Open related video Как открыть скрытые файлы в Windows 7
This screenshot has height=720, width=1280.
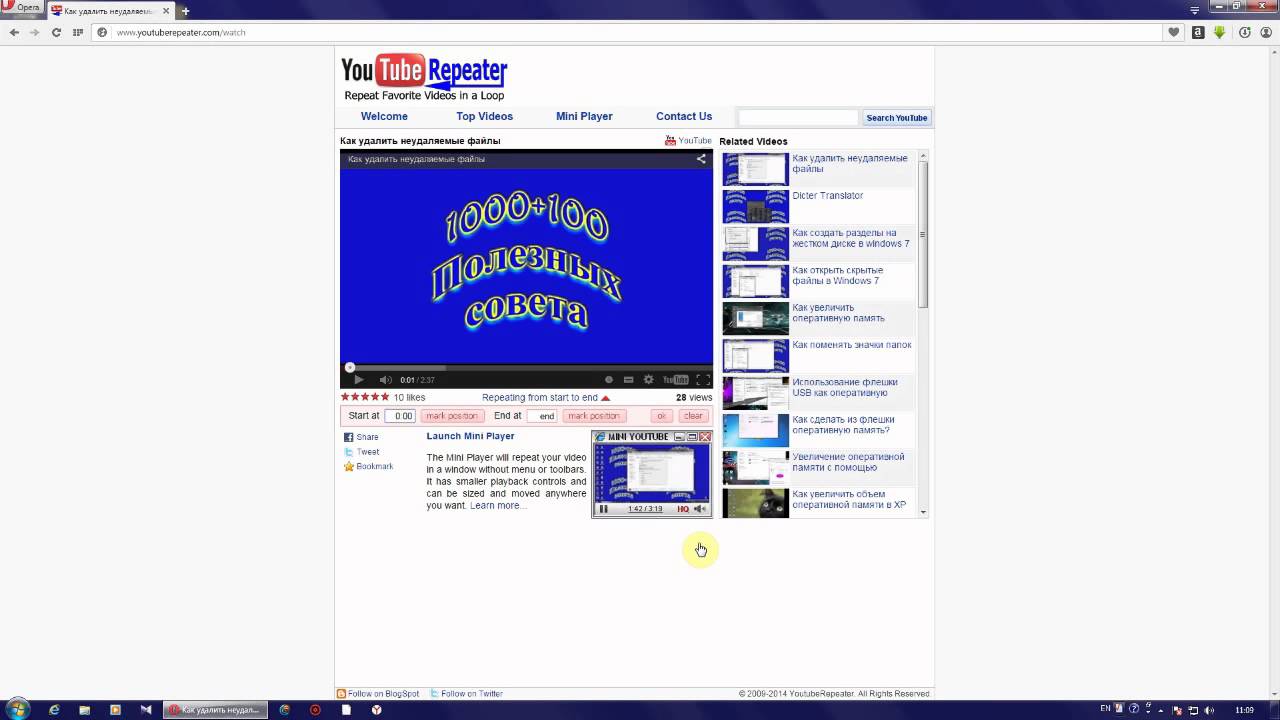click(837, 276)
